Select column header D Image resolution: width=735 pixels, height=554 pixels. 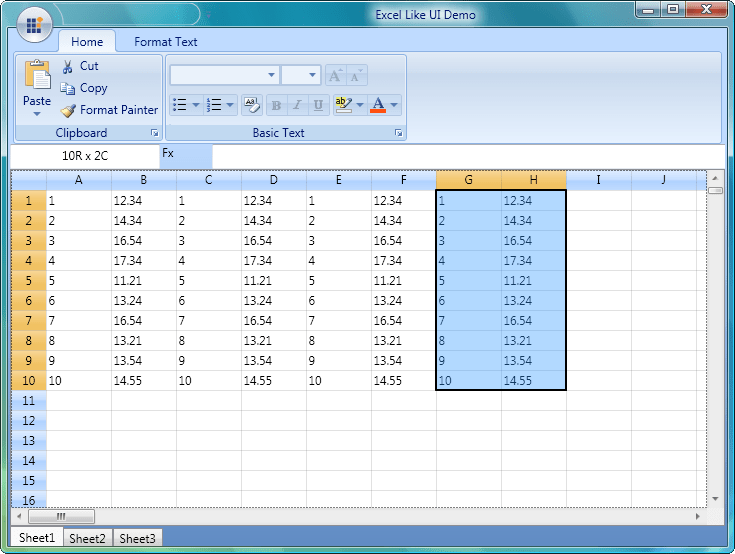(273, 180)
